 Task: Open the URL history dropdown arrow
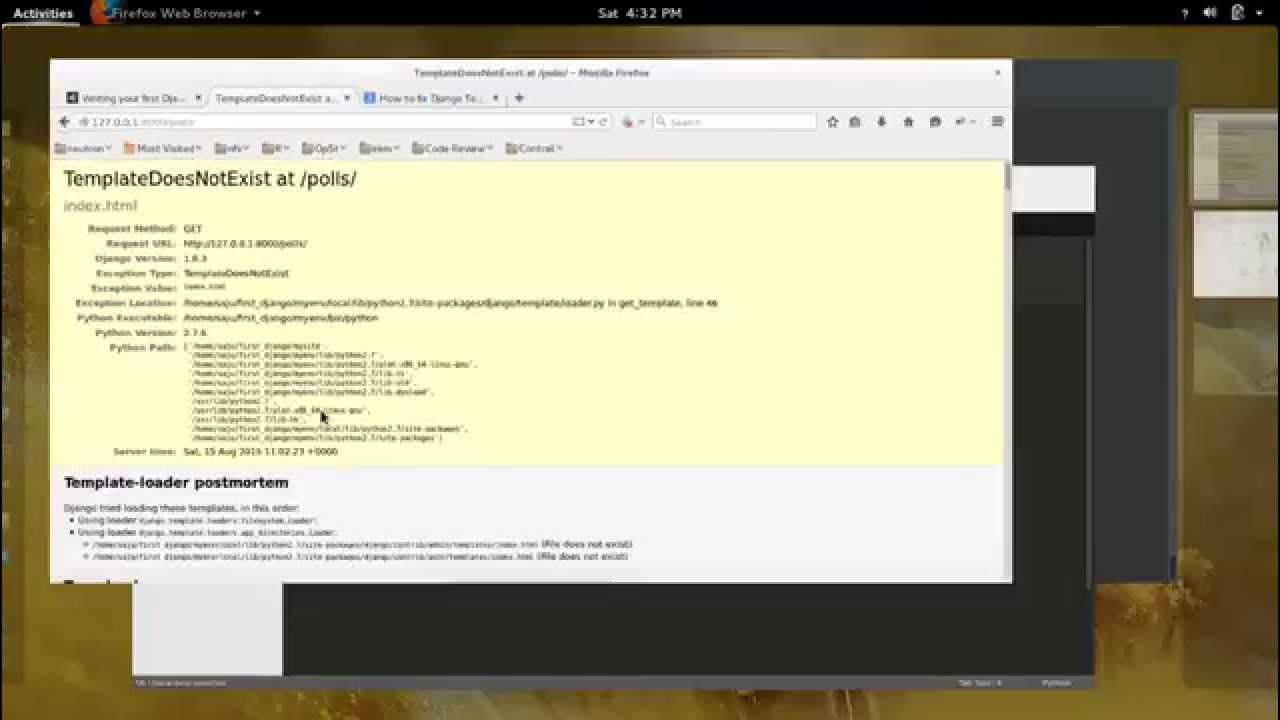591,122
